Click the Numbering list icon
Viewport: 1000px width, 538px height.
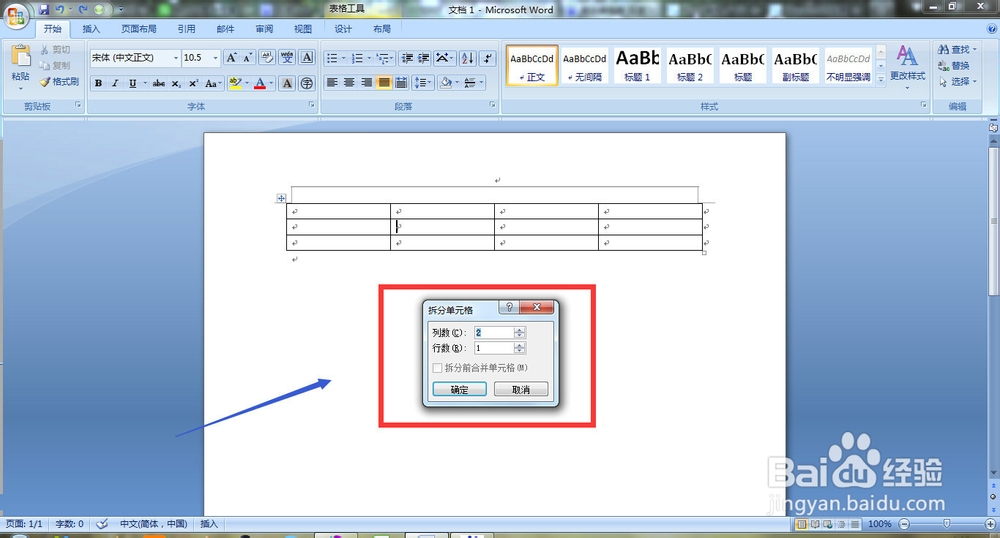pyautogui.click(x=357, y=58)
